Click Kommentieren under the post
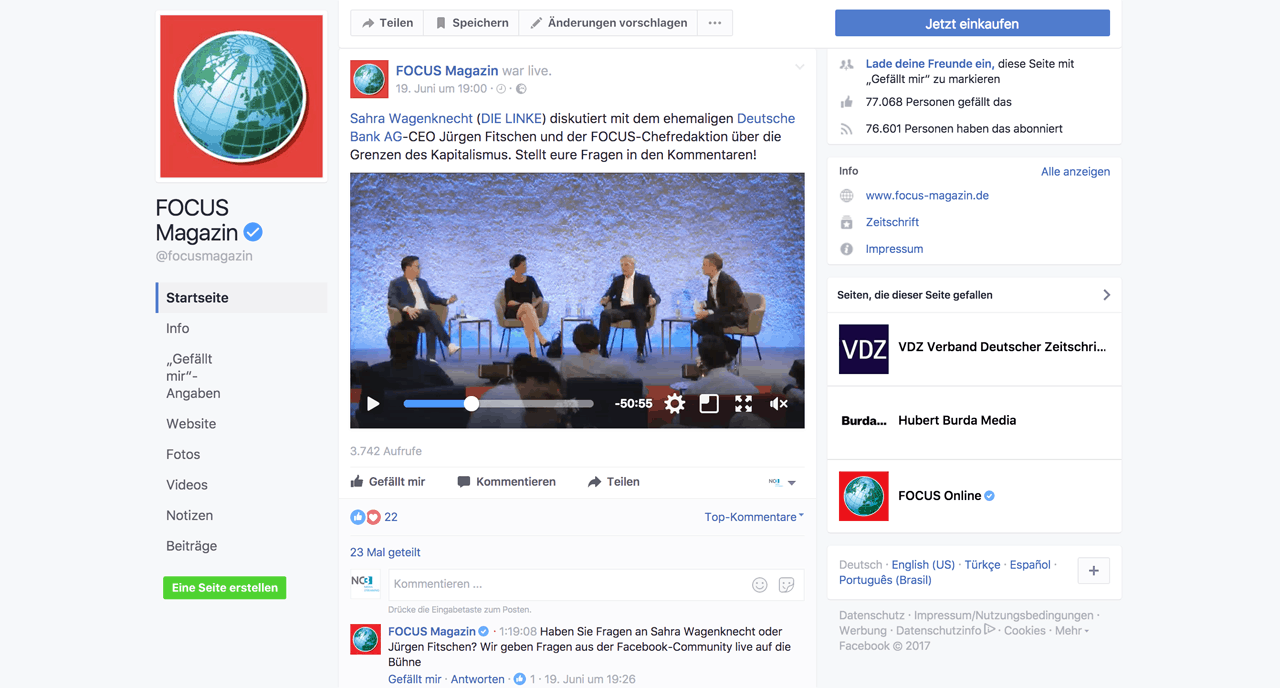Image resolution: width=1280 pixels, height=688 pixels. (506, 482)
